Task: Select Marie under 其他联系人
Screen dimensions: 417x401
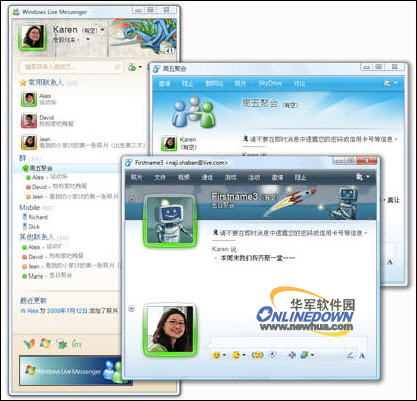Action: point(47,276)
